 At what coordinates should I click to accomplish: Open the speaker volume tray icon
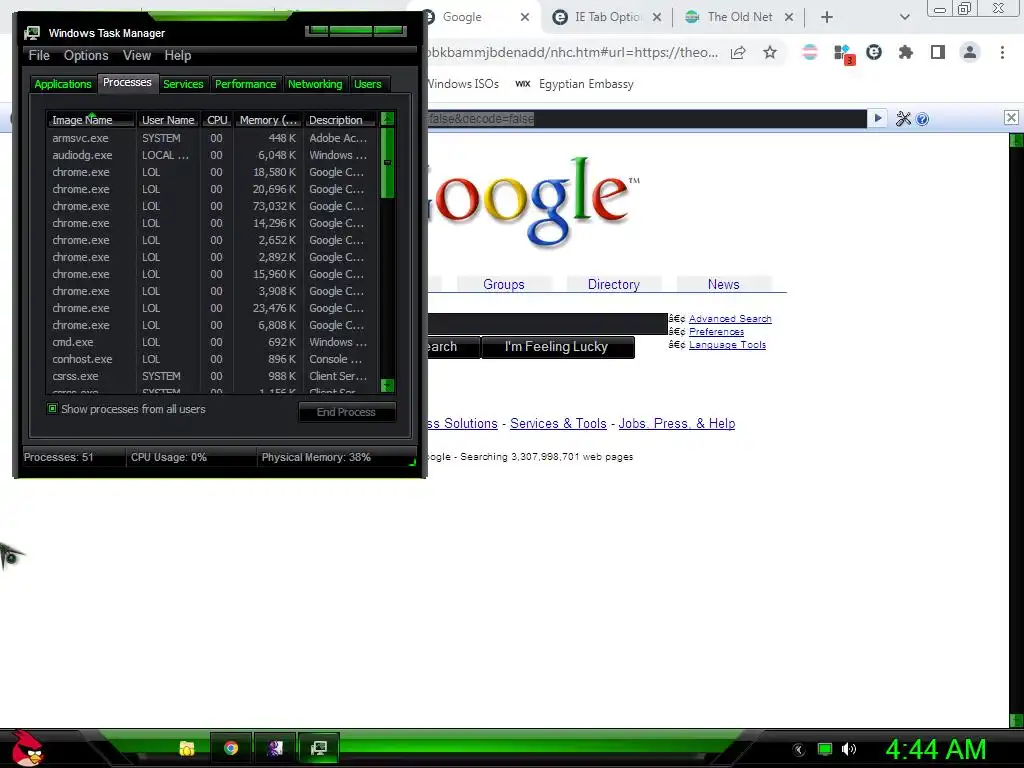(848, 749)
